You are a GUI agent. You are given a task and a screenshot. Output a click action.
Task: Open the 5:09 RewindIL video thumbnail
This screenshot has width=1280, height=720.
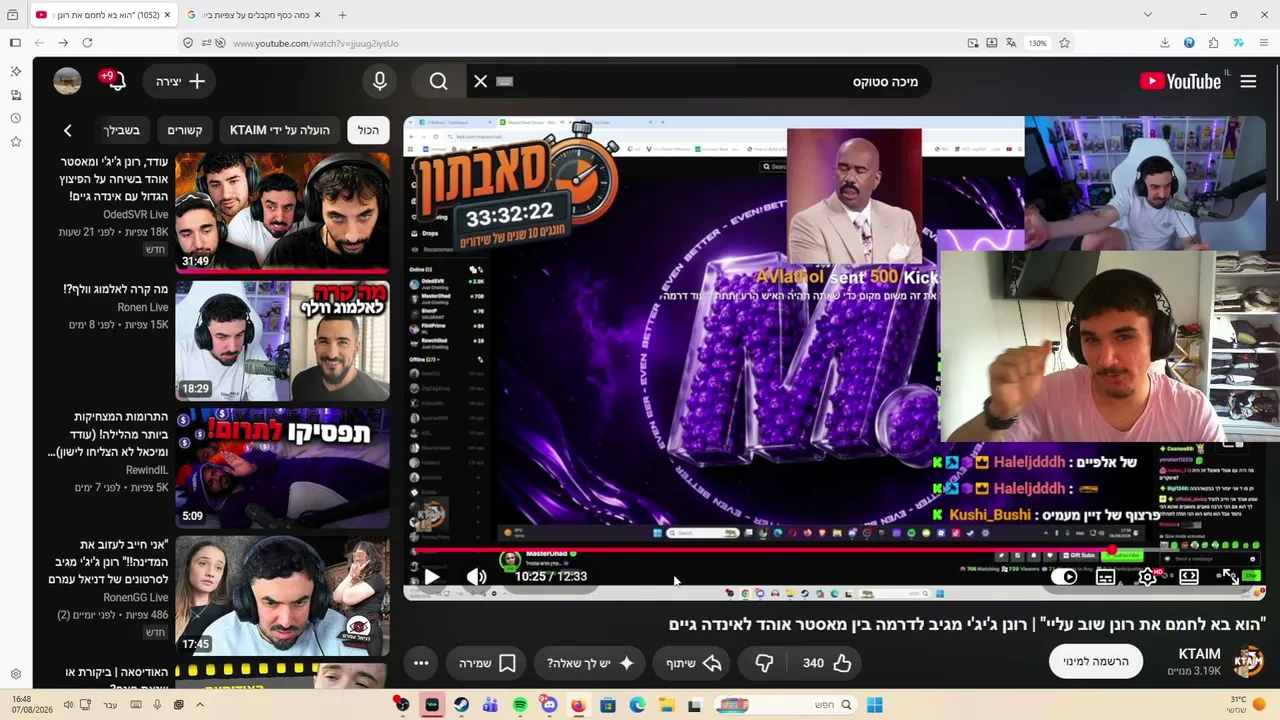[x=283, y=468]
